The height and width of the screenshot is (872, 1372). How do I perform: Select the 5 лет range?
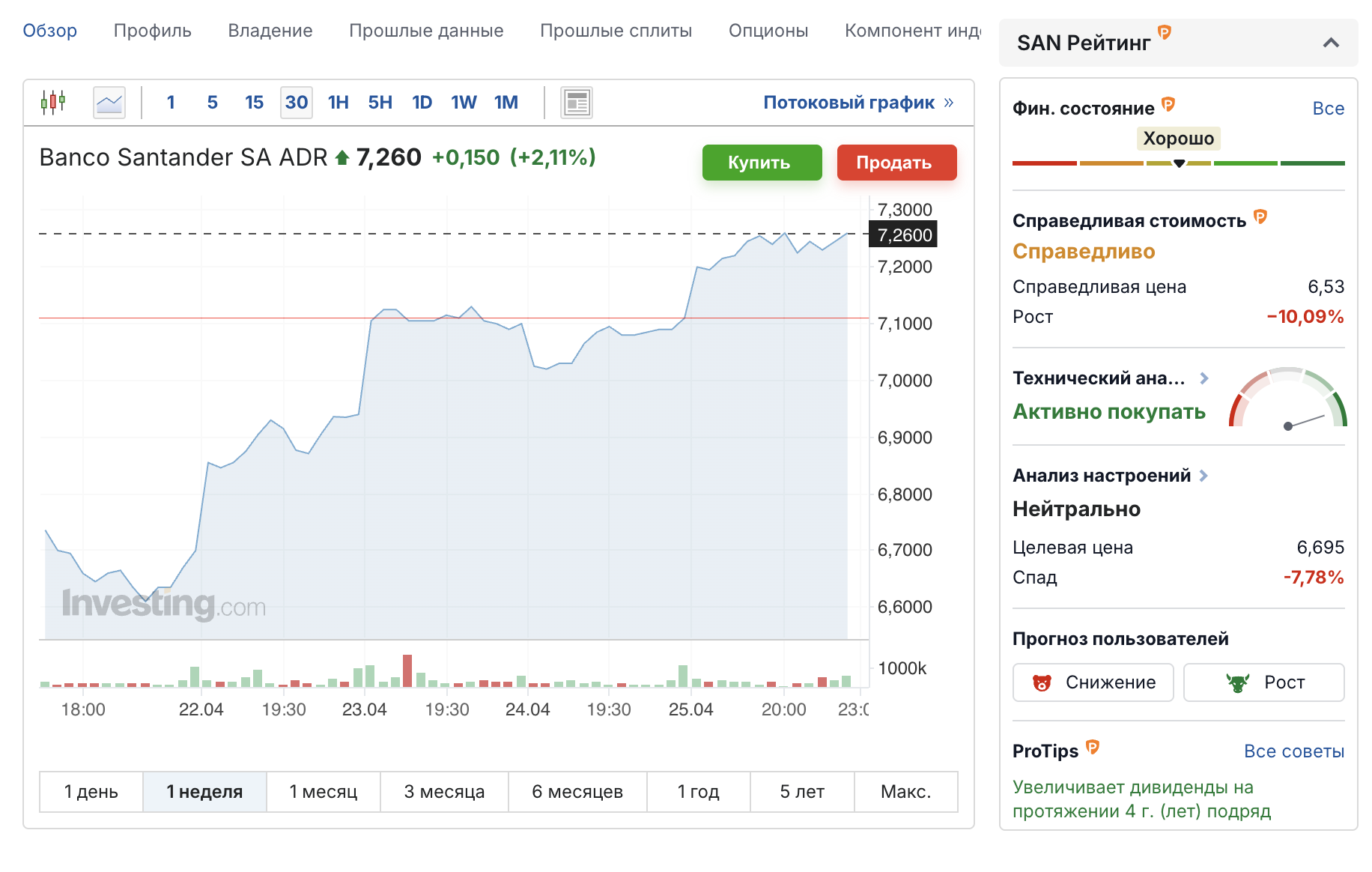[x=802, y=792]
